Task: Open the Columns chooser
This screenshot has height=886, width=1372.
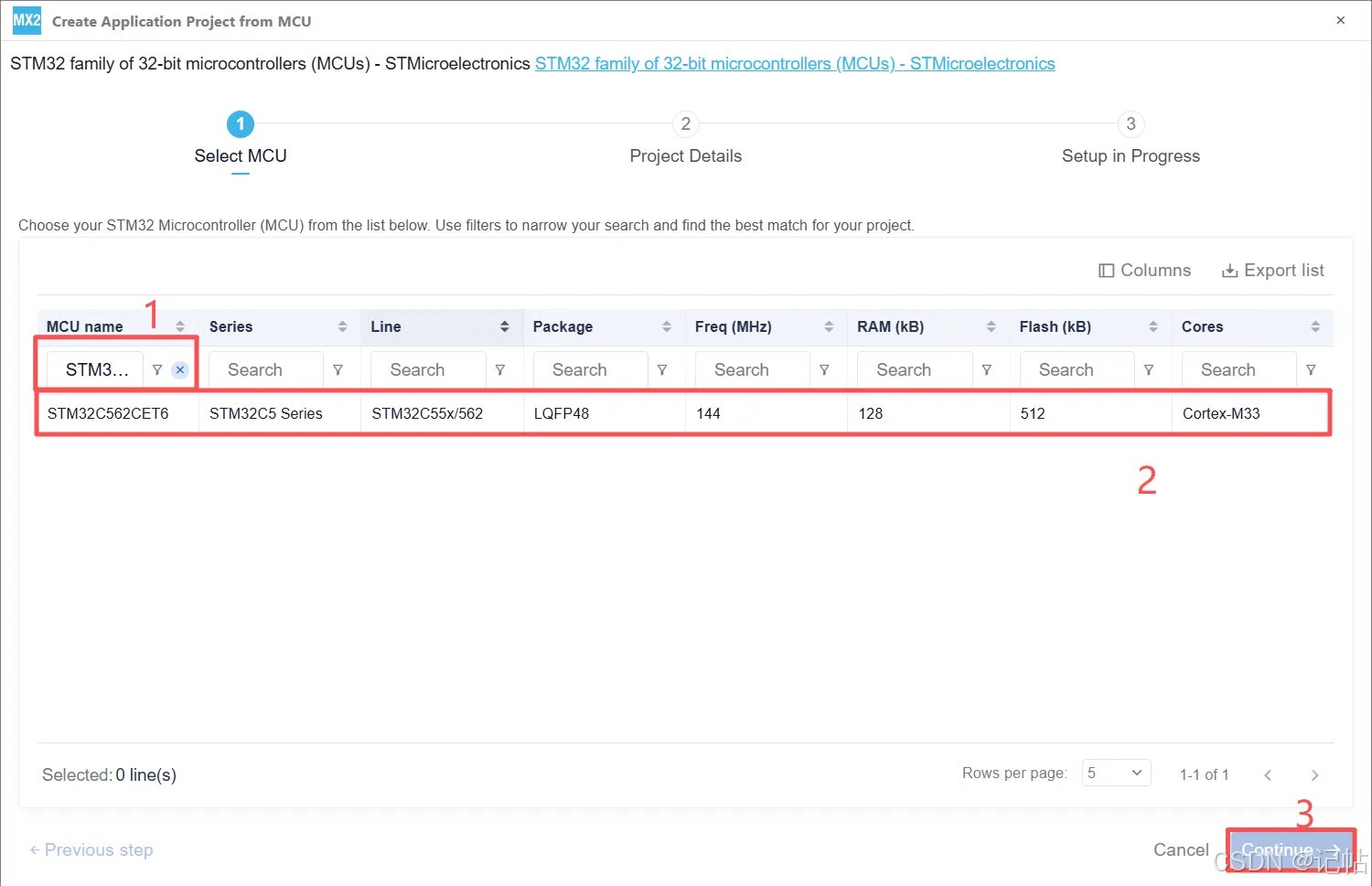Action: (x=1144, y=271)
